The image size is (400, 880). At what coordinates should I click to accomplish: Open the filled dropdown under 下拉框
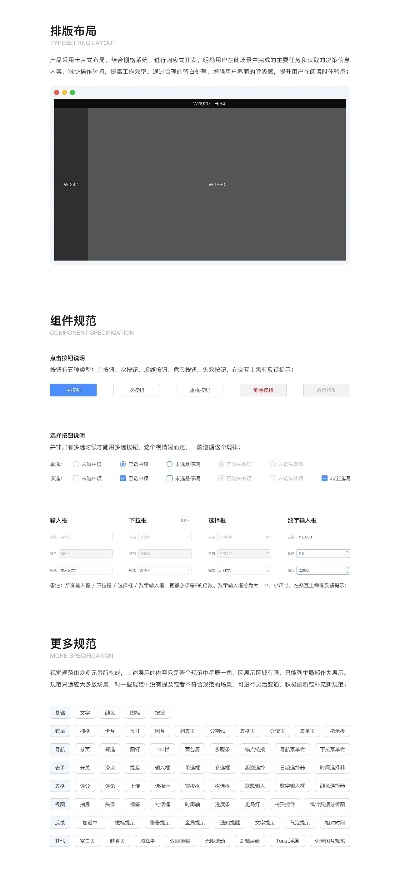(x=165, y=570)
